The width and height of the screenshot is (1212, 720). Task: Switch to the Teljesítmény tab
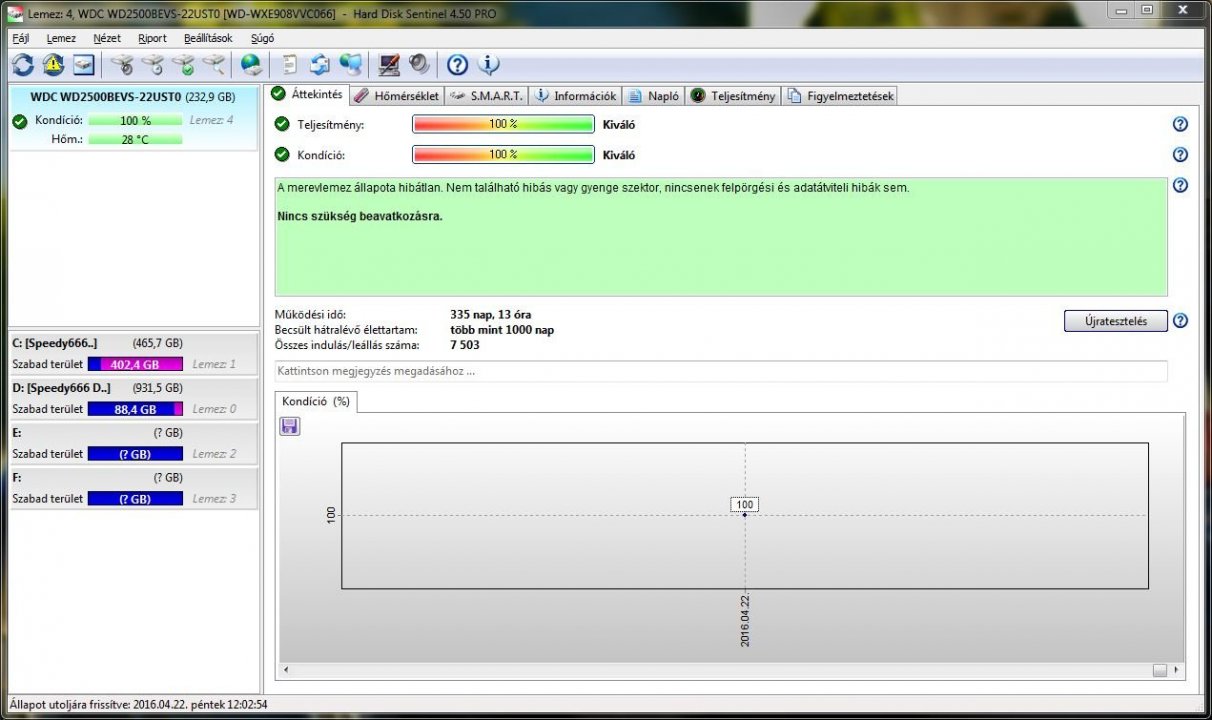point(733,96)
